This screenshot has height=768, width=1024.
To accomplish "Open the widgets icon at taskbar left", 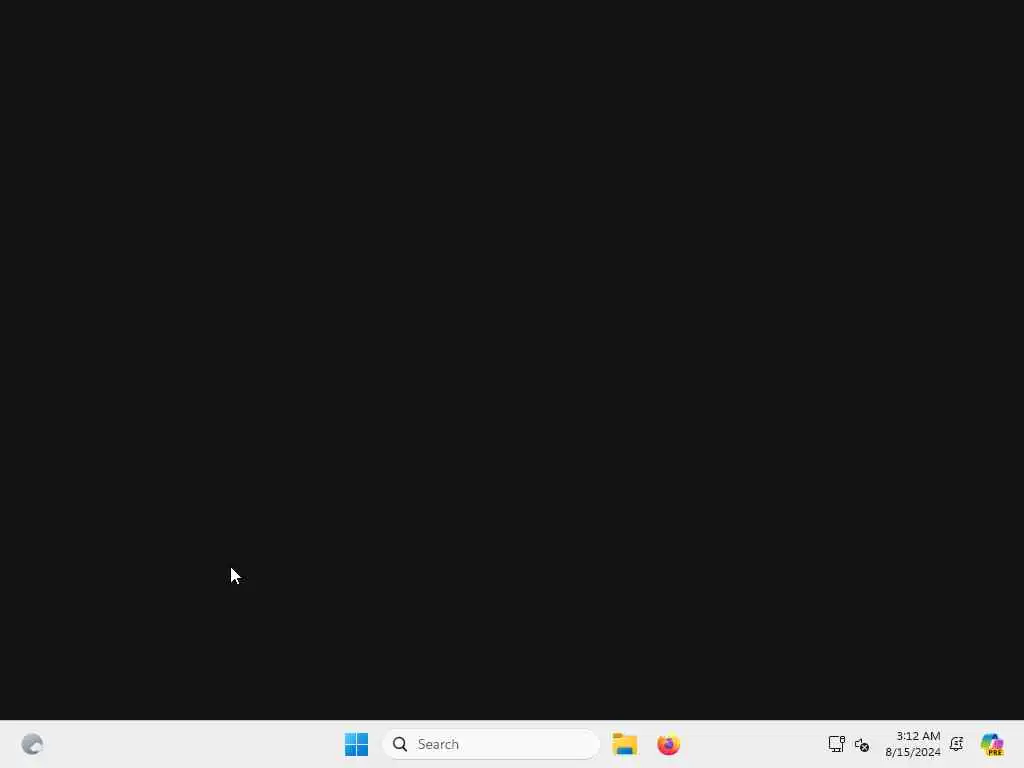I will 32,744.
